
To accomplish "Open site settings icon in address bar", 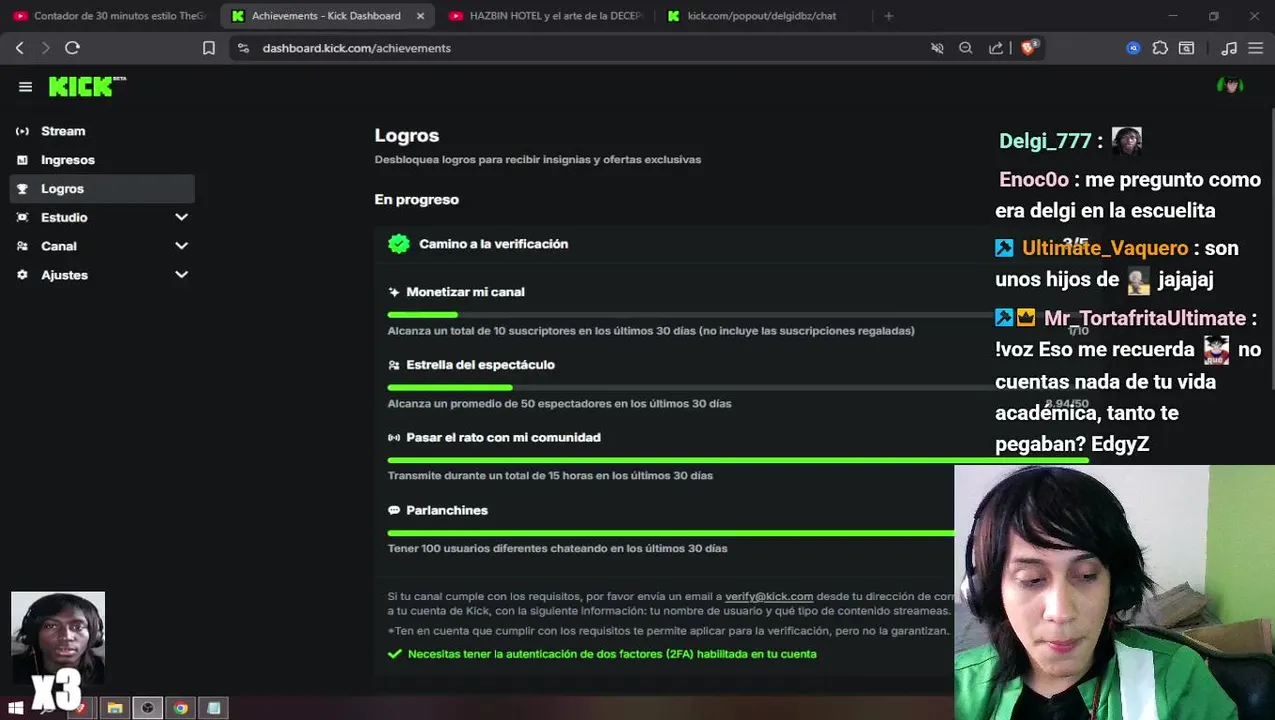I will [242, 48].
